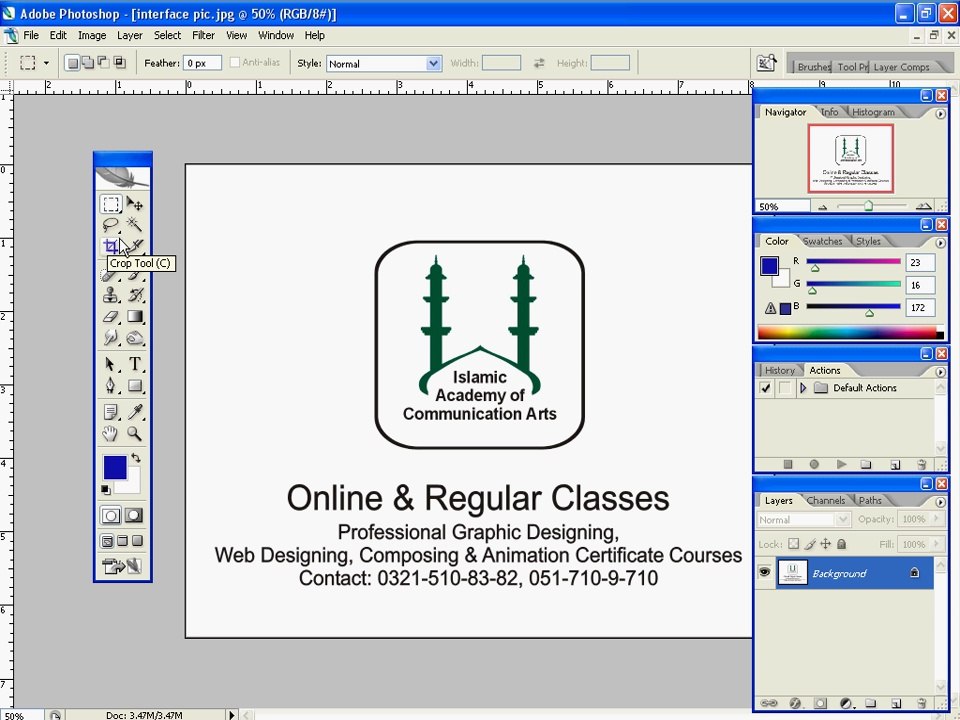Open the File Browser from options bar
The width and height of the screenshot is (960, 720).
[766, 63]
